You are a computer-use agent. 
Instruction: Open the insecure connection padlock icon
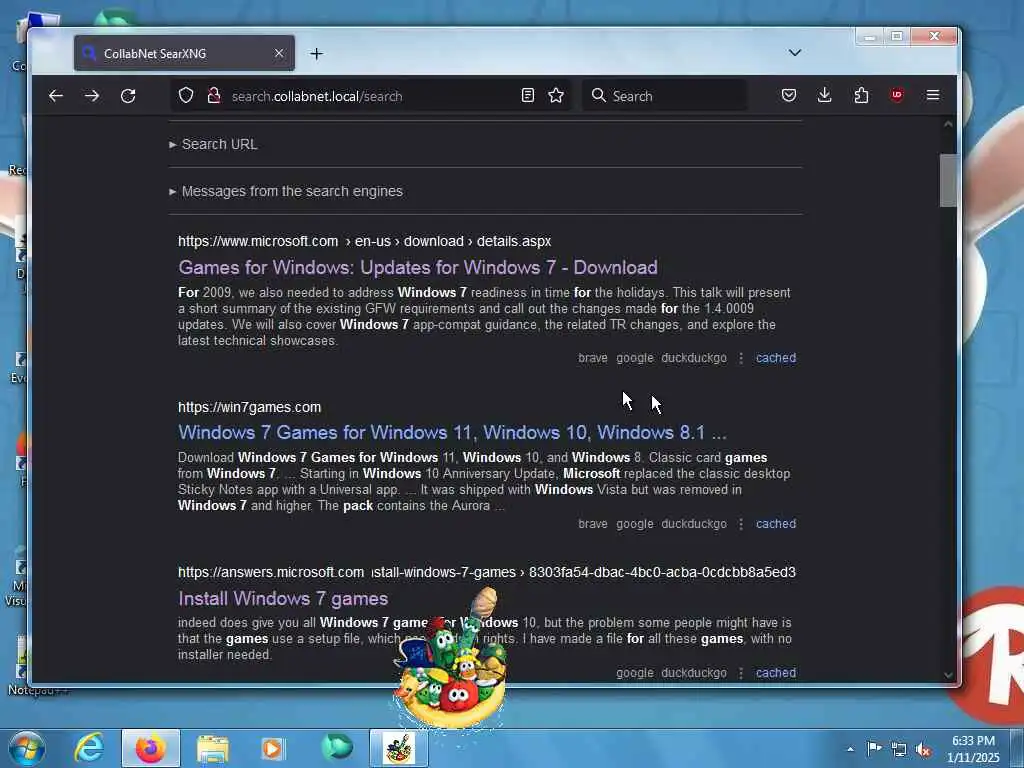214,95
